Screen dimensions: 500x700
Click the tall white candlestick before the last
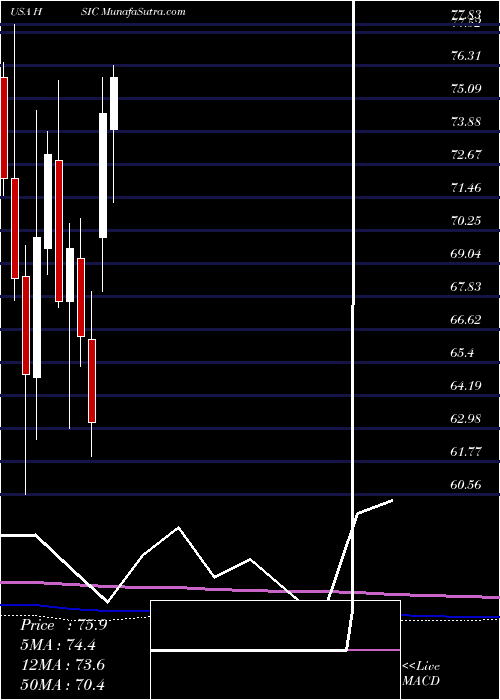coord(103,175)
